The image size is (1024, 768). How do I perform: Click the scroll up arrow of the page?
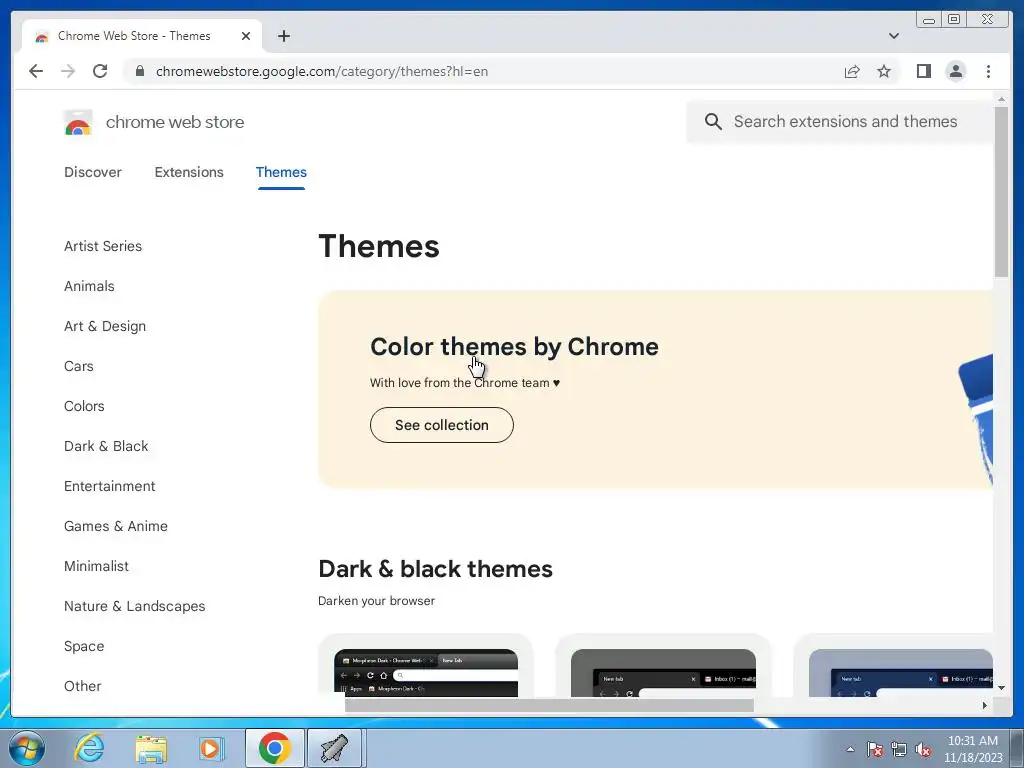pyautogui.click(x=1001, y=99)
